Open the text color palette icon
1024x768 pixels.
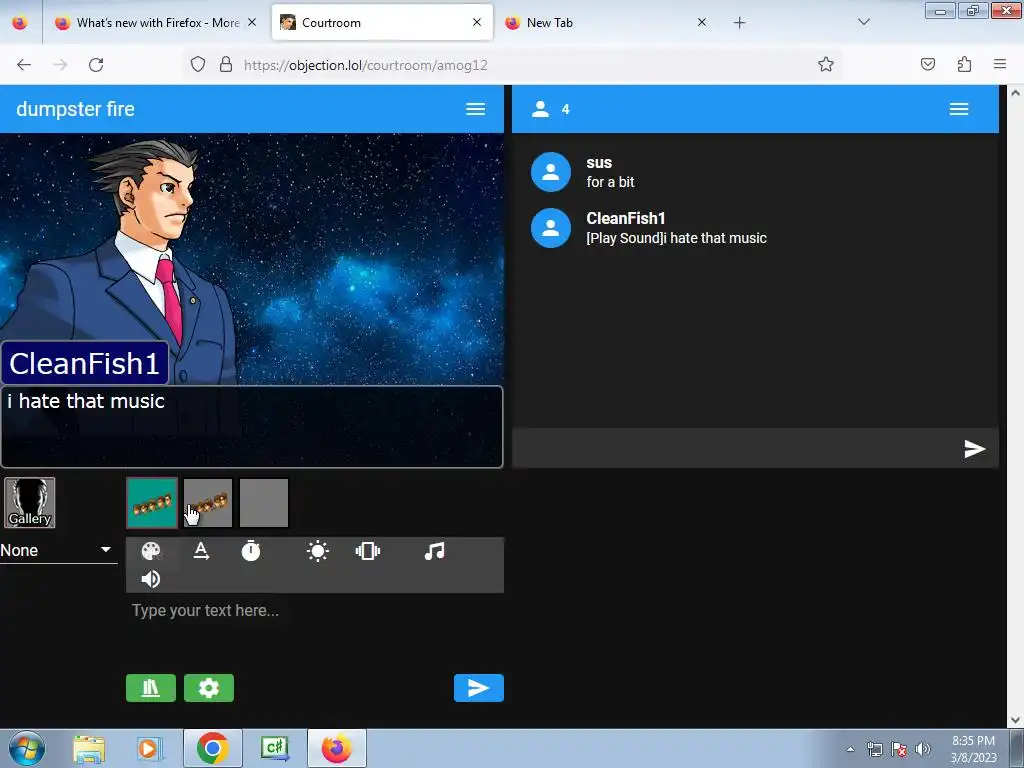(x=151, y=551)
